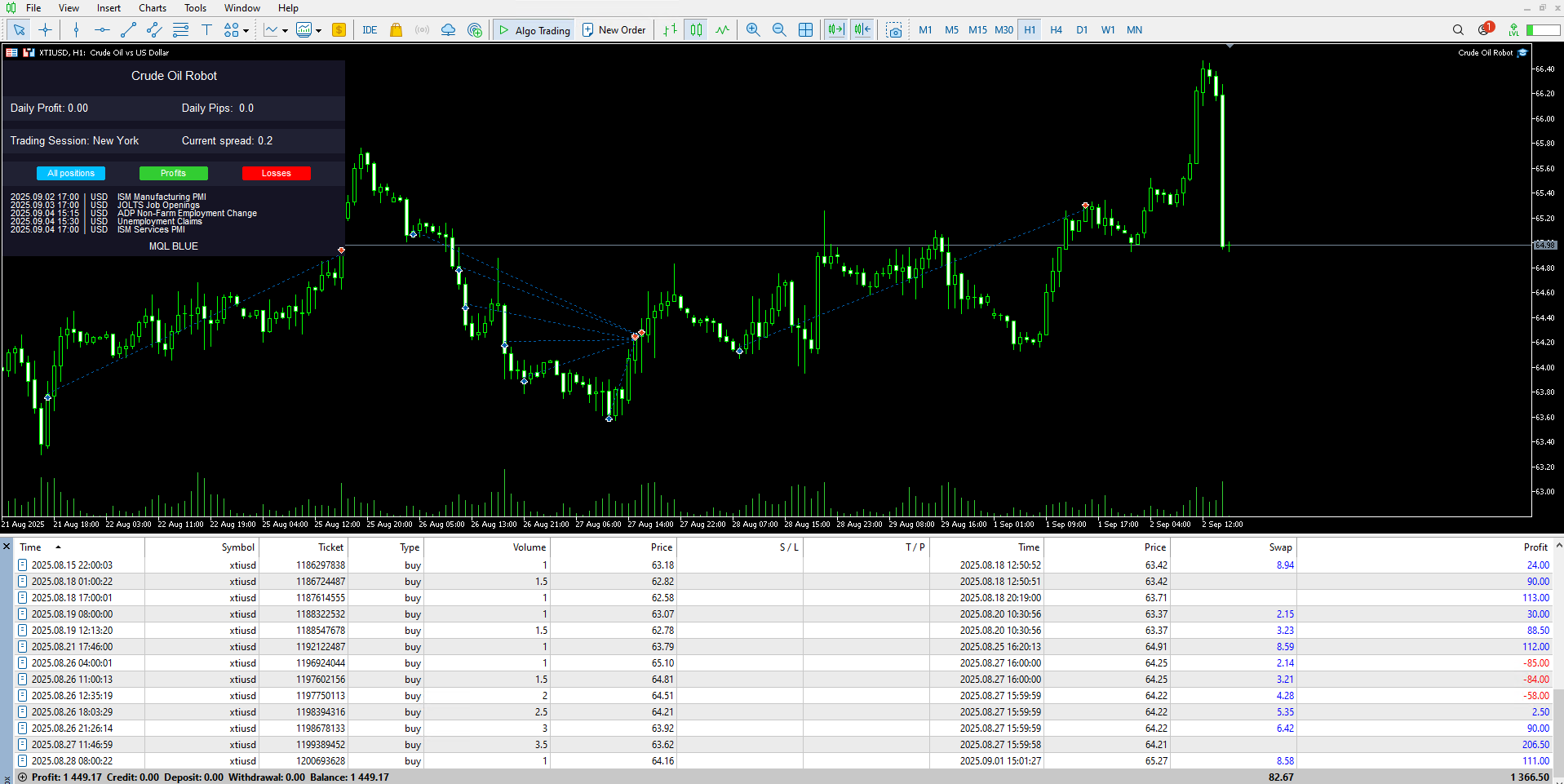The width and height of the screenshot is (1564, 784).
Task: Select the H1 timeframe
Action: [1030, 30]
